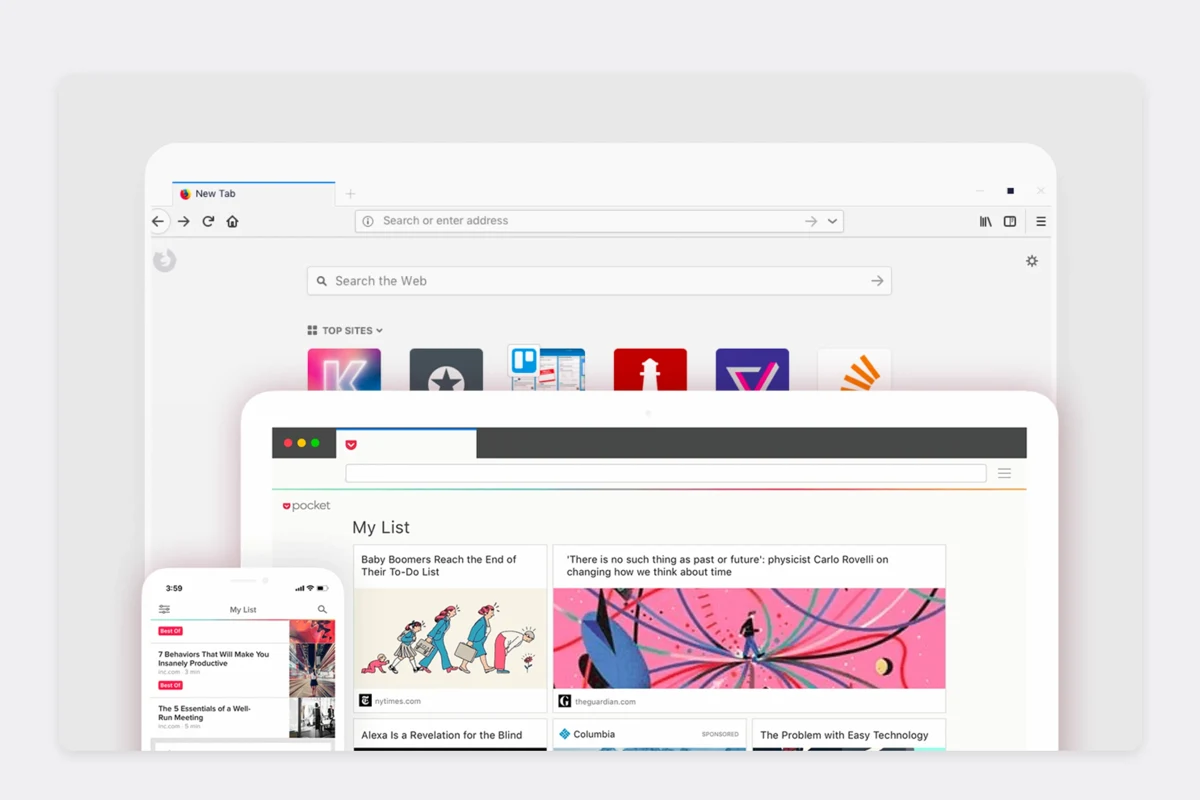The width and height of the screenshot is (1200, 800).
Task: Tap the search icon in phone app
Action: pos(322,609)
